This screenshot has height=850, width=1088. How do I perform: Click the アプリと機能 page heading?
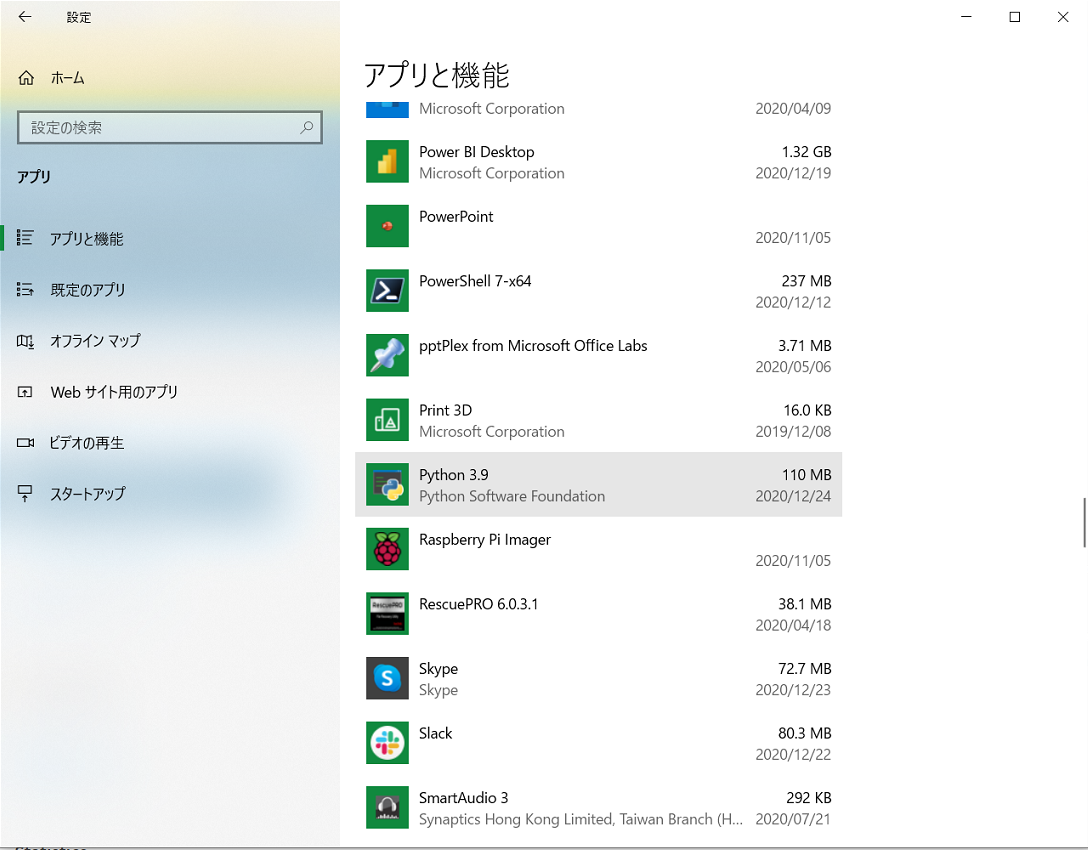(x=436, y=75)
